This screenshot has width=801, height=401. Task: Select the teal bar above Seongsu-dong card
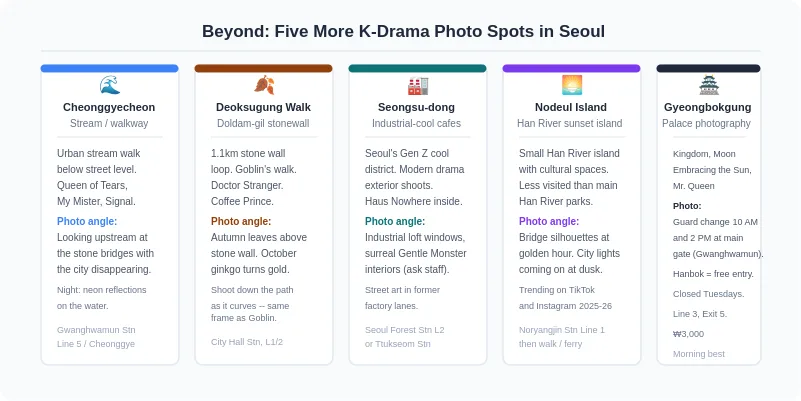click(x=417, y=68)
